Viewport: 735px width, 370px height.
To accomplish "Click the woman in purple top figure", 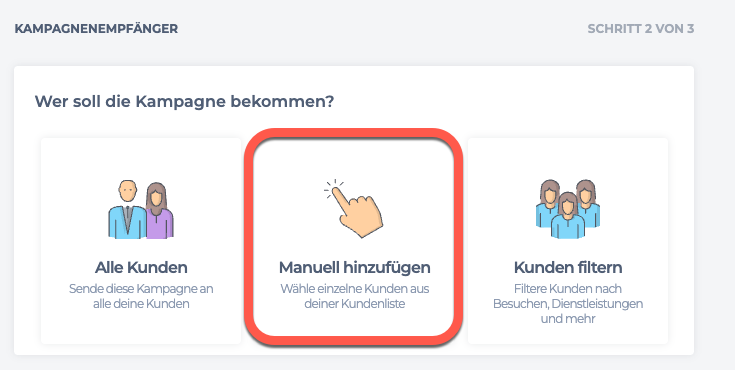I will pos(159,211).
